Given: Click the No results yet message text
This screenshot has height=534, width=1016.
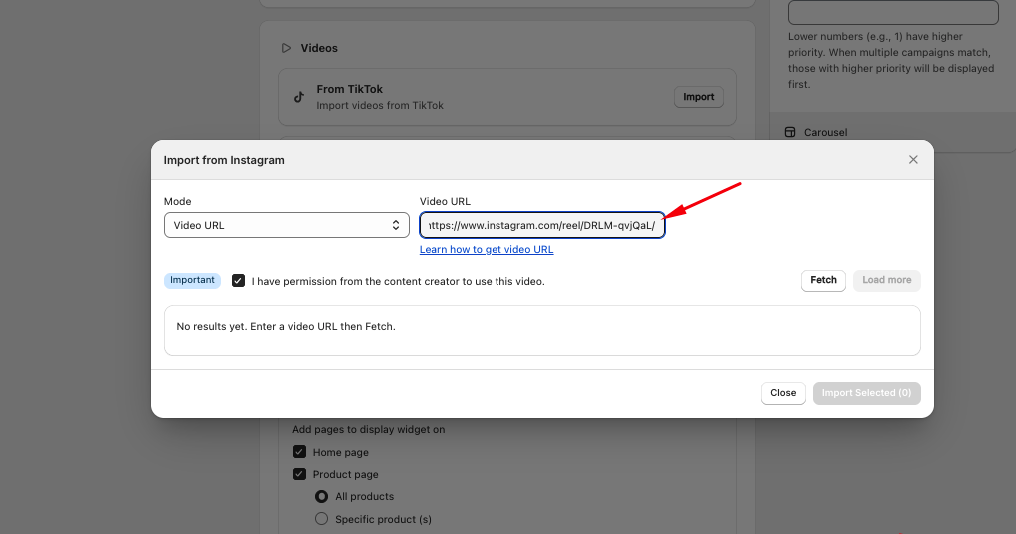Looking at the screenshot, I should click(x=286, y=327).
